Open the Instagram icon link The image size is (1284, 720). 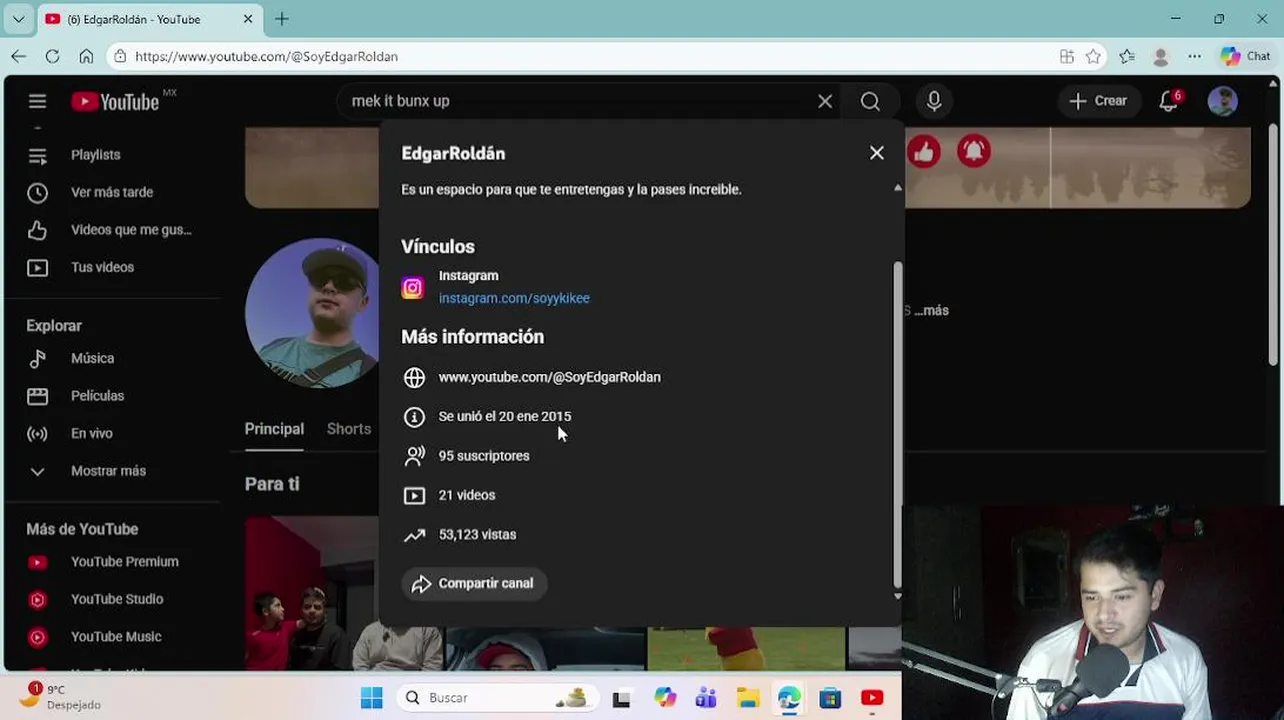tap(412, 288)
